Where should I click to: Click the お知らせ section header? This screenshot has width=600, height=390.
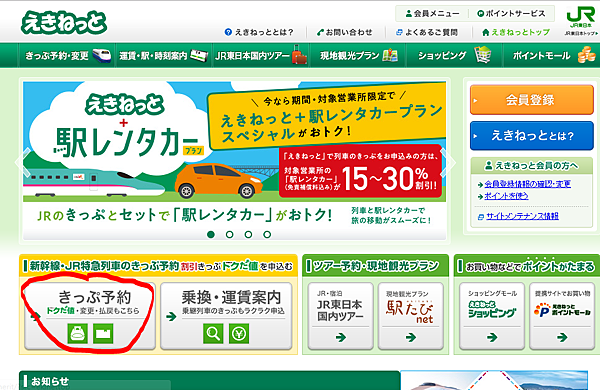[210, 381]
